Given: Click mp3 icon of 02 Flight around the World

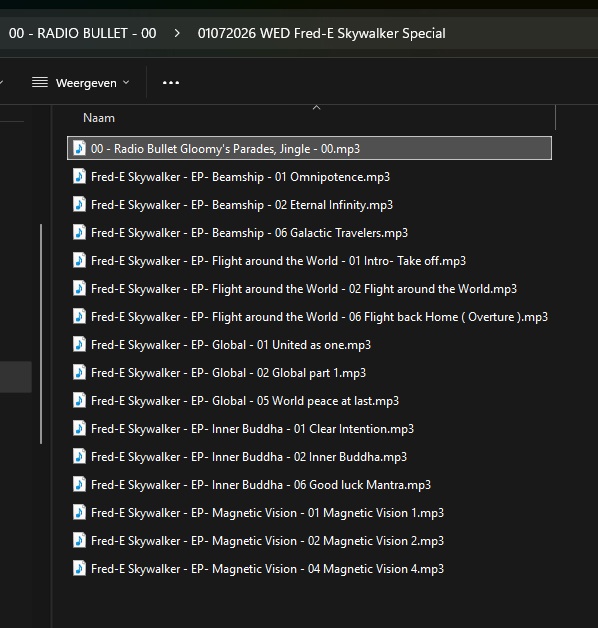Looking at the screenshot, I should coord(79,288).
